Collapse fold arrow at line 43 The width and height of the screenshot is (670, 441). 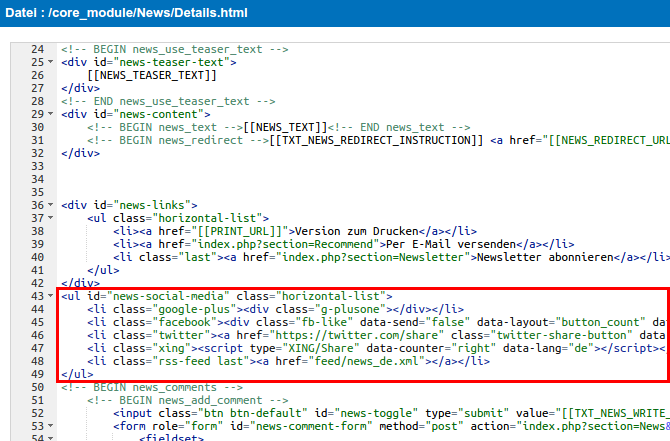point(50,296)
